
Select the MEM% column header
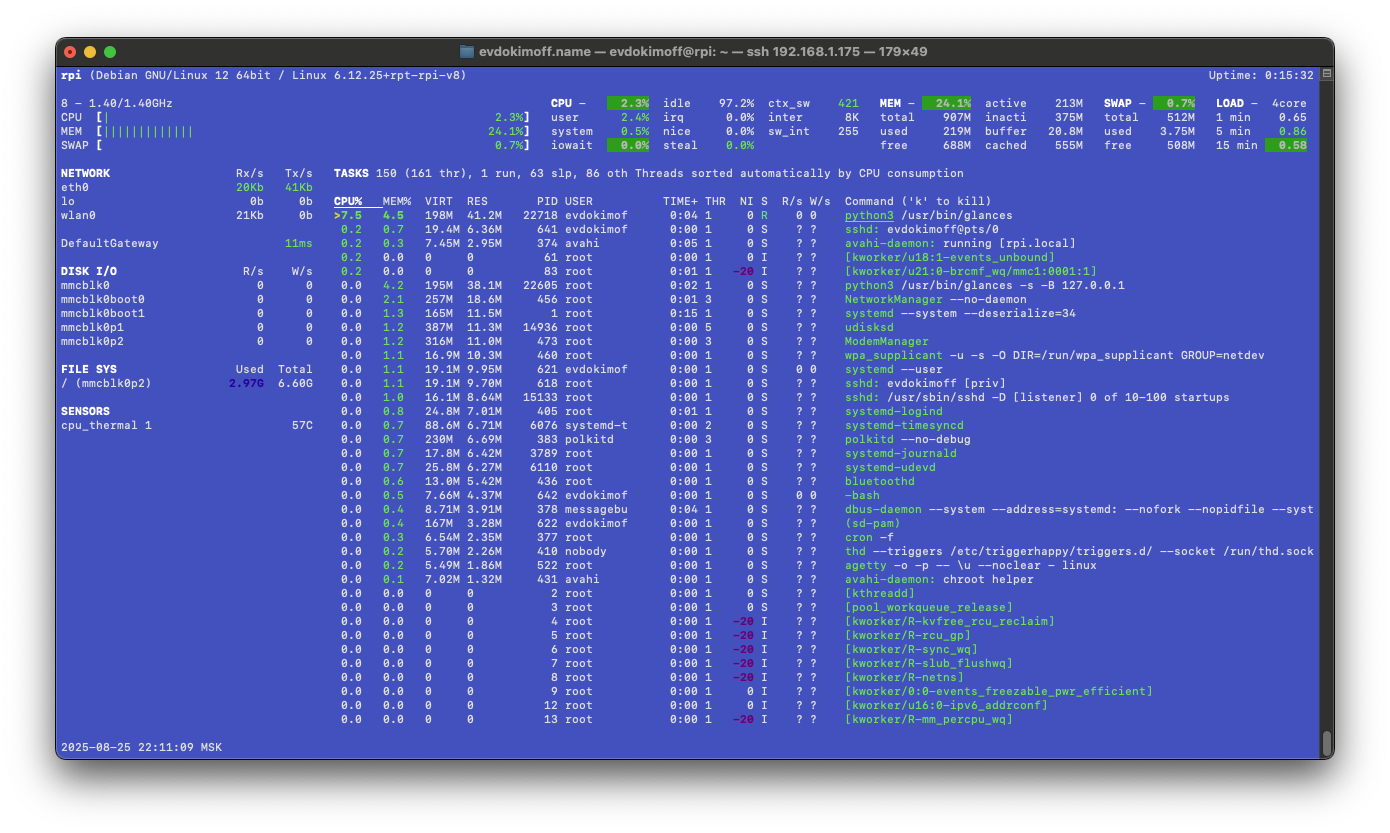(397, 201)
